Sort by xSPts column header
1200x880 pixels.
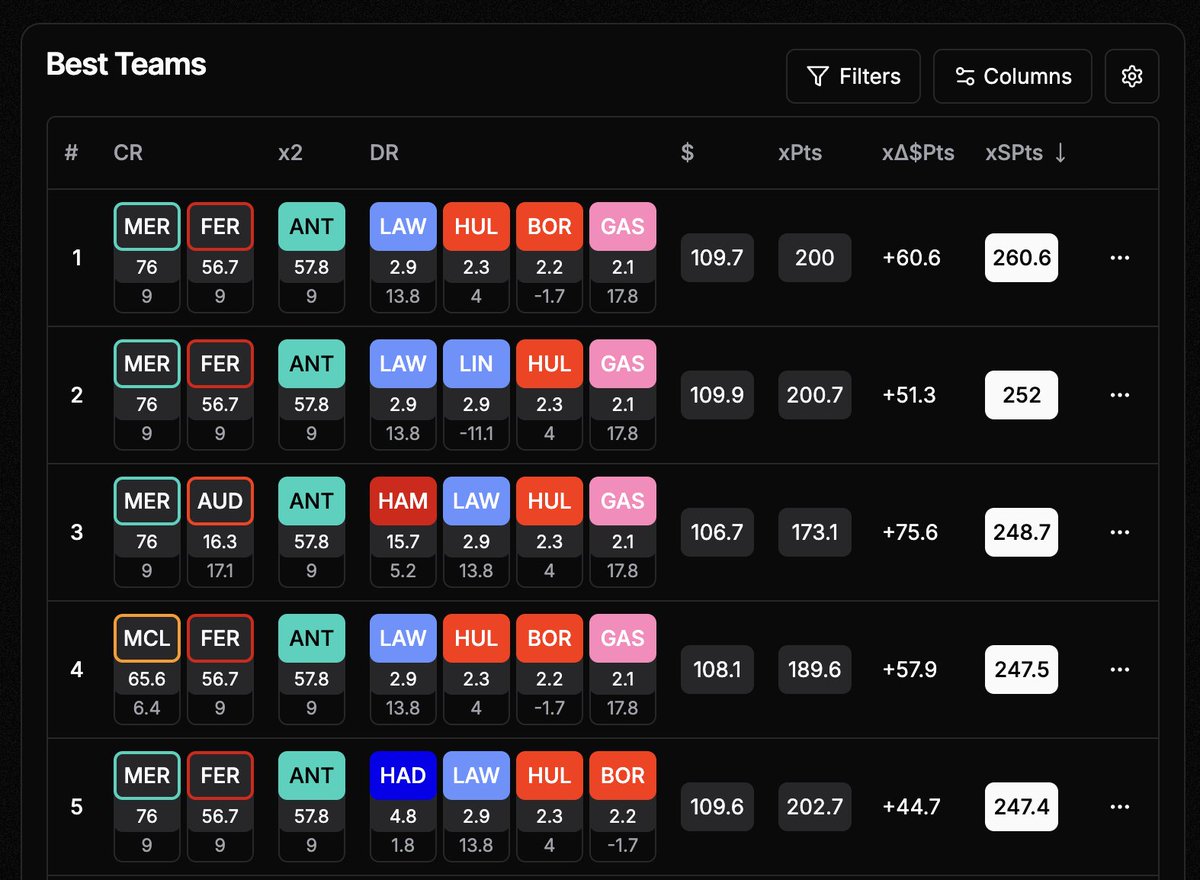pos(1026,153)
